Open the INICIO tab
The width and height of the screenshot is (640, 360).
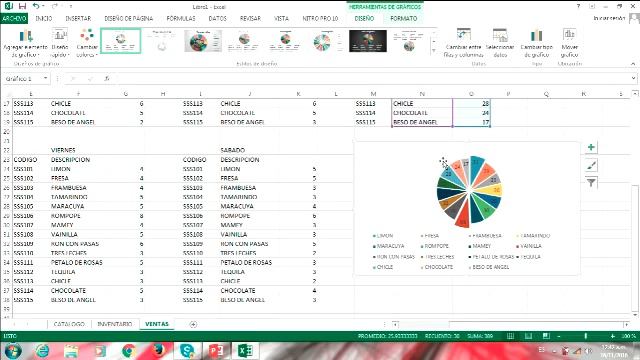click(44, 18)
